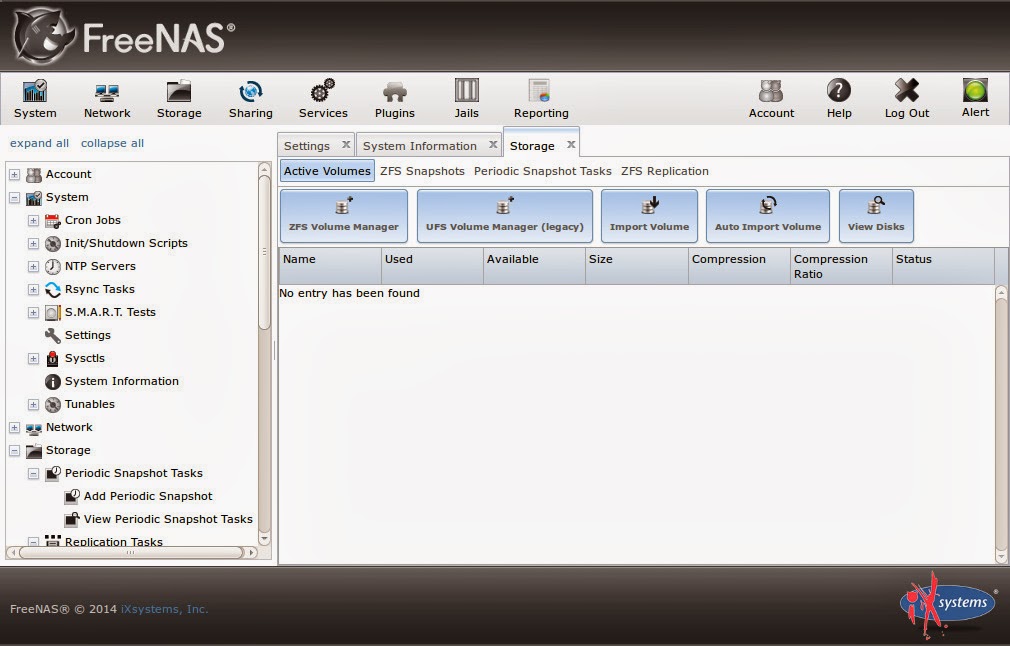Collapse the System tree node
The width and height of the screenshot is (1010, 646).
pyautogui.click(x=14, y=198)
